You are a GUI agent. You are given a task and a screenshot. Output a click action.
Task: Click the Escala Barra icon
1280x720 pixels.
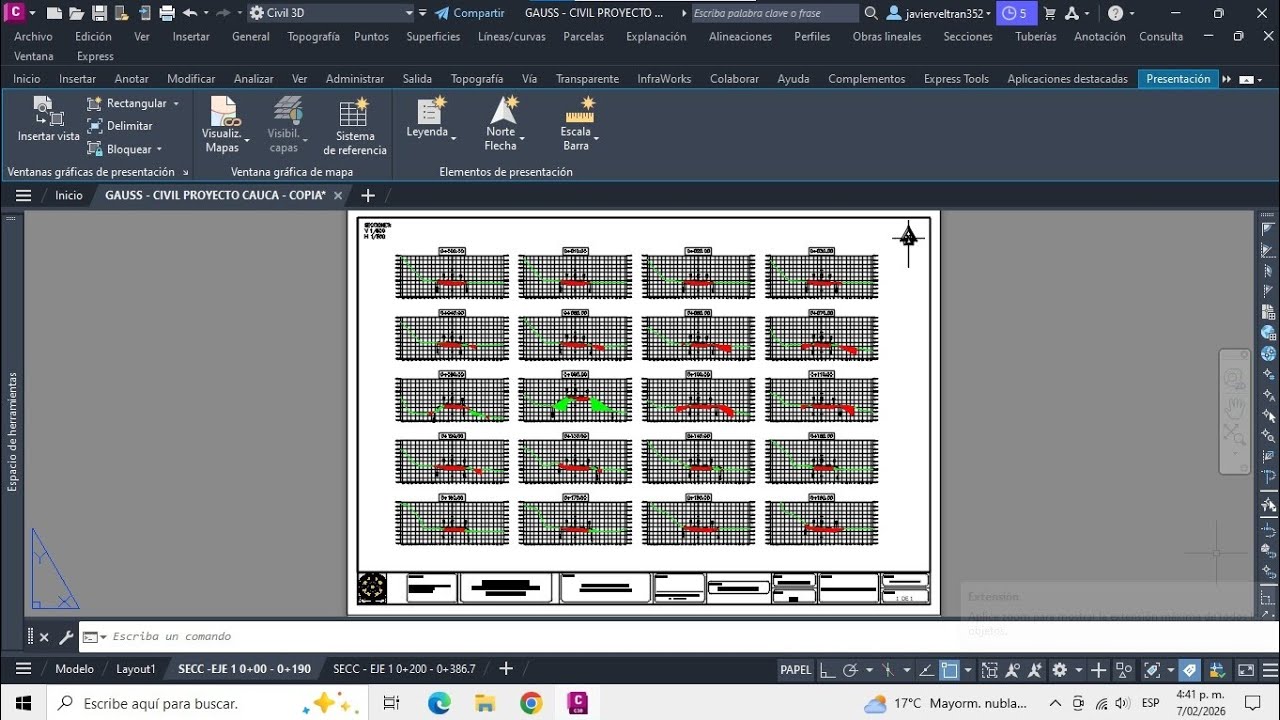click(579, 109)
